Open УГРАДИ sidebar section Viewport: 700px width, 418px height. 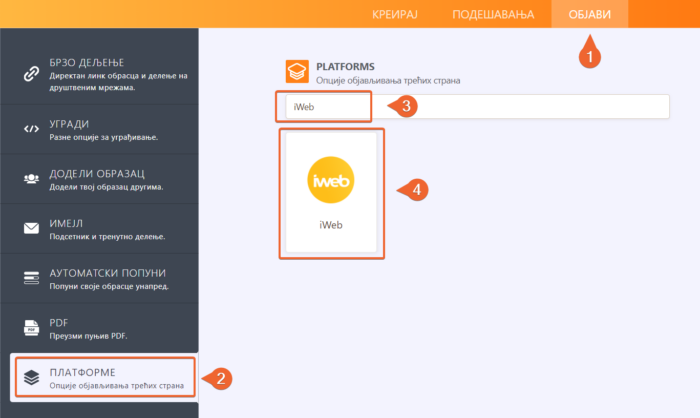coord(99,130)
